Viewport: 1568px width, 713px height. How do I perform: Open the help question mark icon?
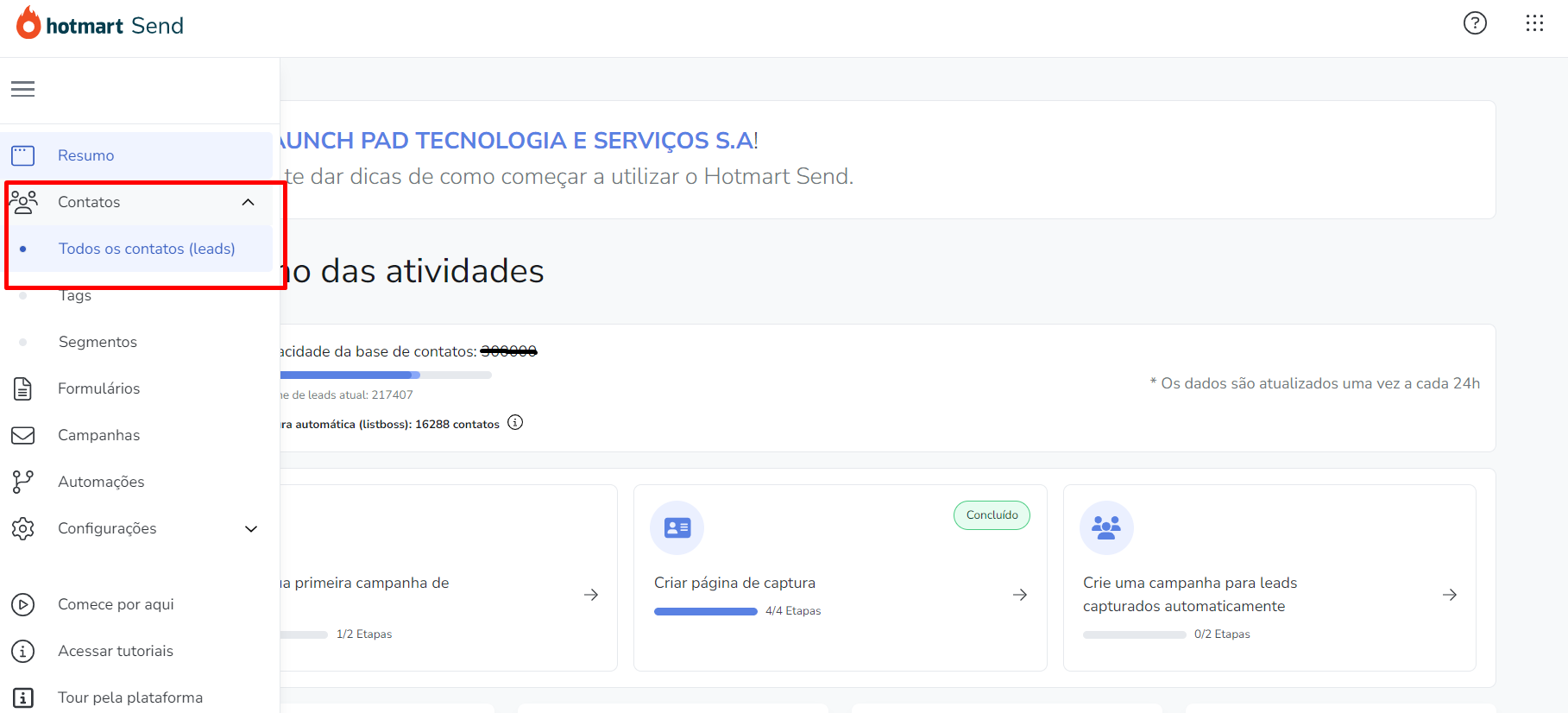(x=1475, y=23)
